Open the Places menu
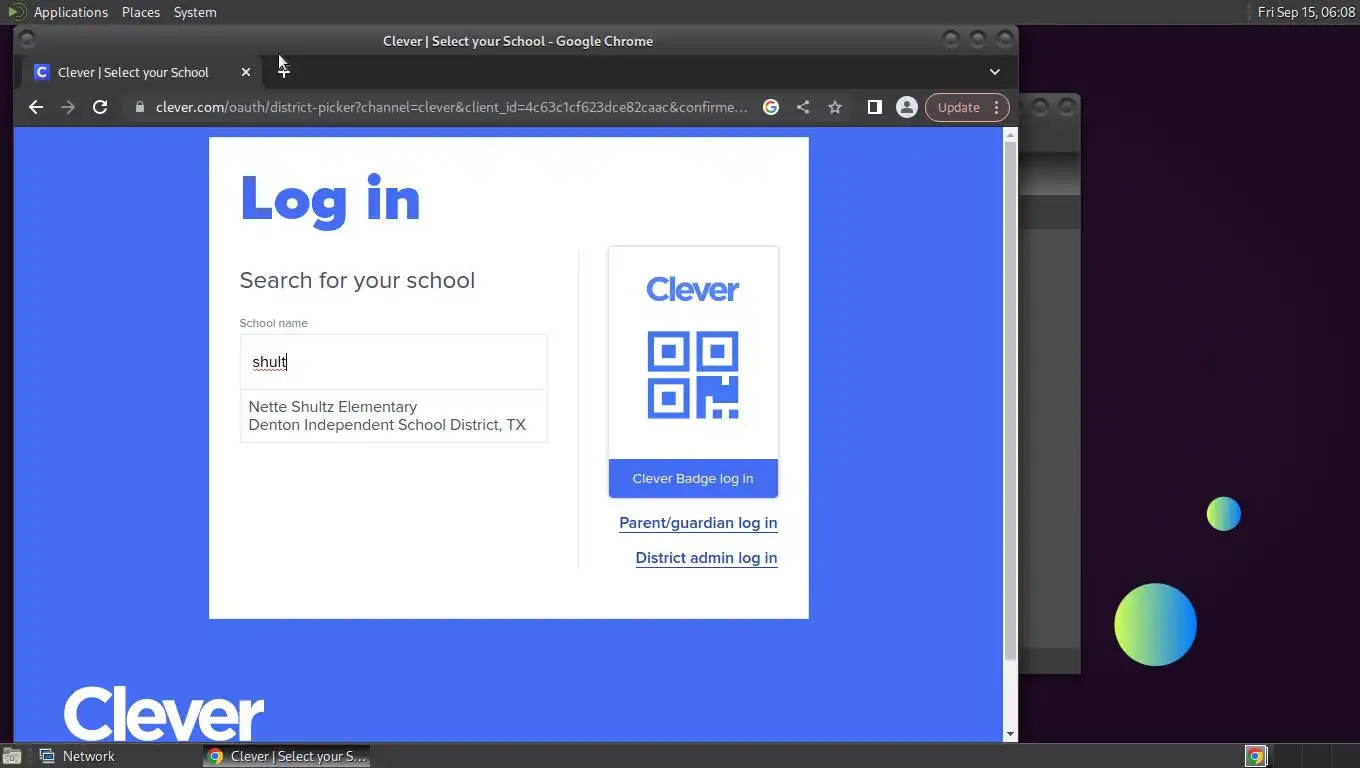 tap(141, 12)
